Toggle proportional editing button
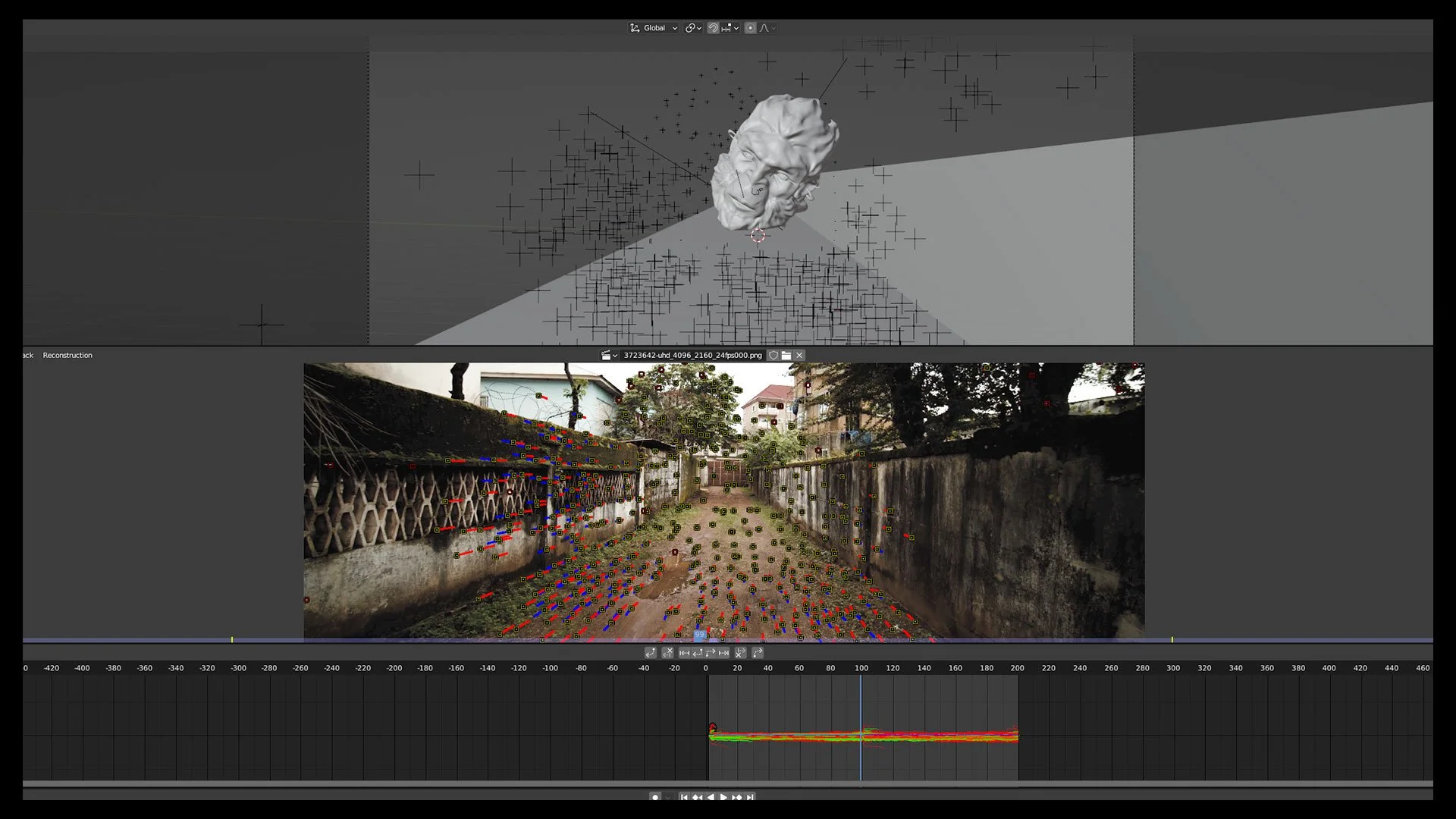The image size is (1456, 819). (x=750, y=28)
